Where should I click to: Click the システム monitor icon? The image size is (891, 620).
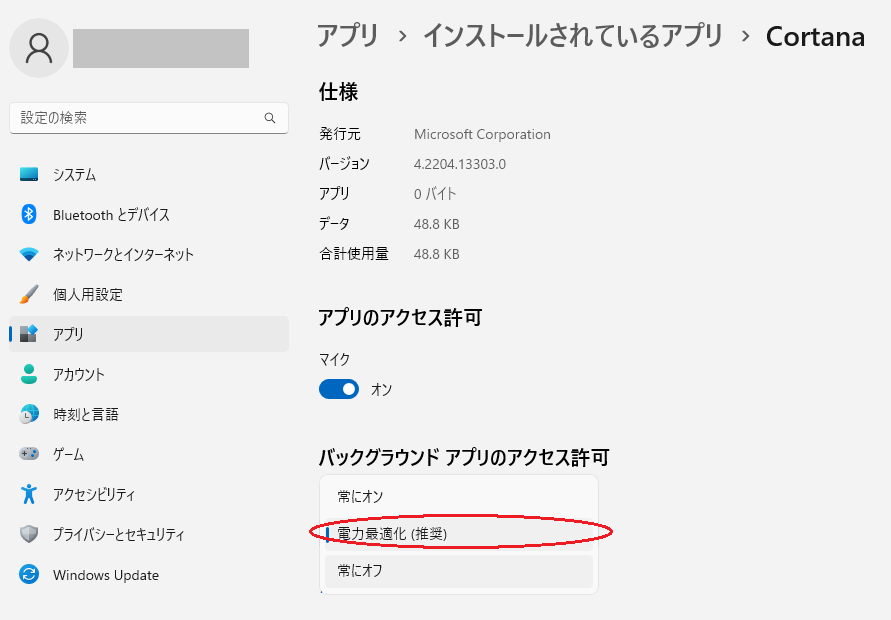point(29,174)
